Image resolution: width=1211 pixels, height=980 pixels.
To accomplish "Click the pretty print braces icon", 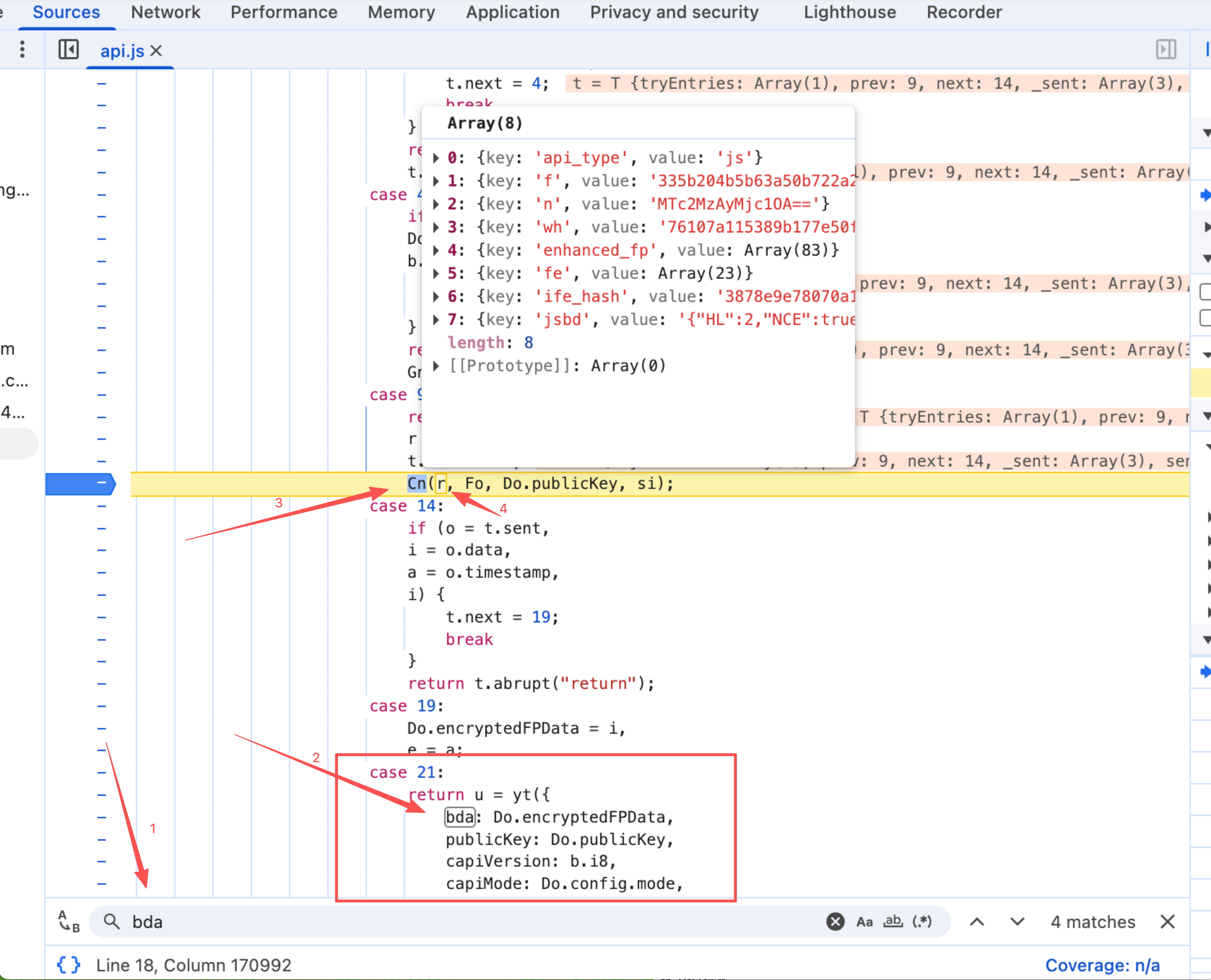I will [68, 965].
